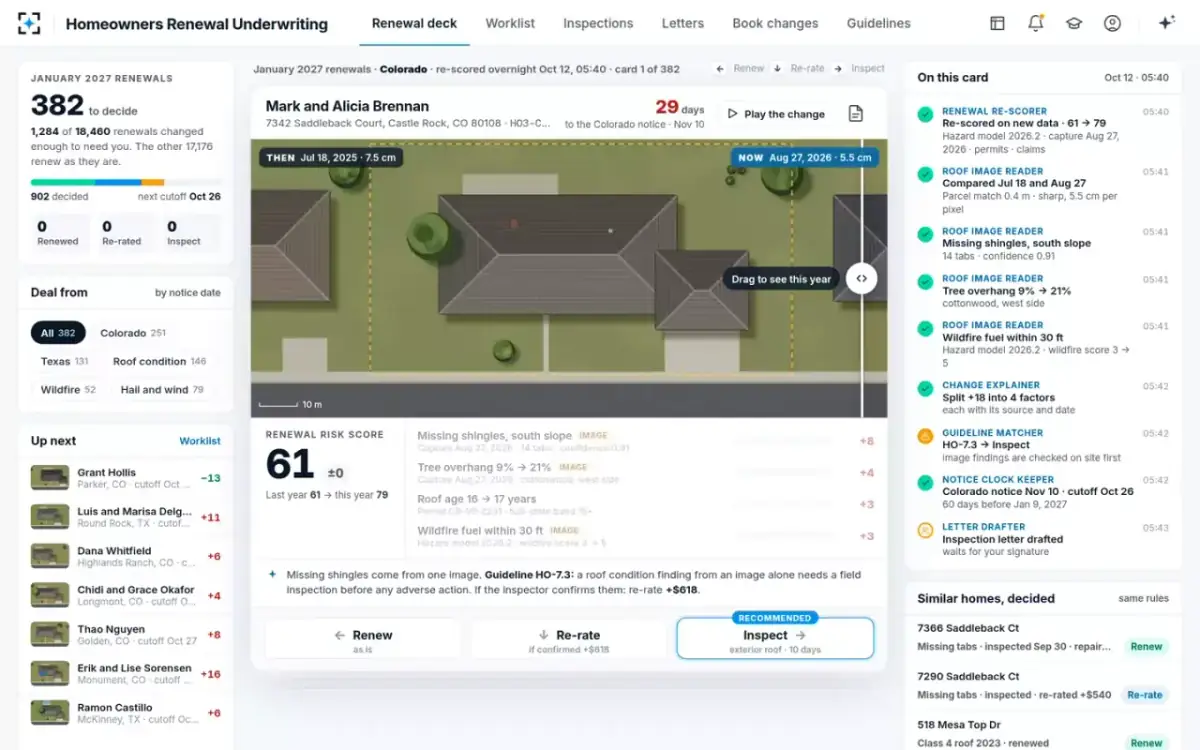Select the Hail and wind 79 filter
The image size is (1200, 750).
(162, 390)
